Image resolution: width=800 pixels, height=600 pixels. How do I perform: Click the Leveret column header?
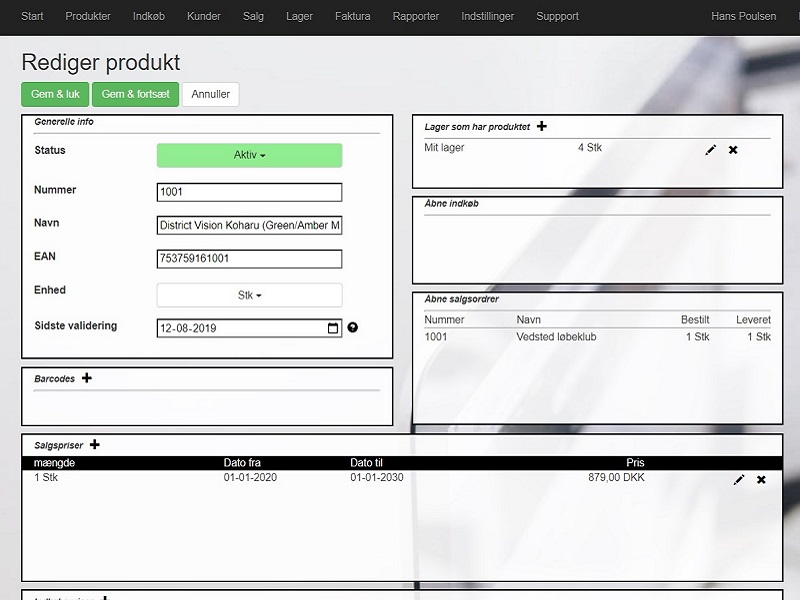pyautogui.click(x=753, y=320)
